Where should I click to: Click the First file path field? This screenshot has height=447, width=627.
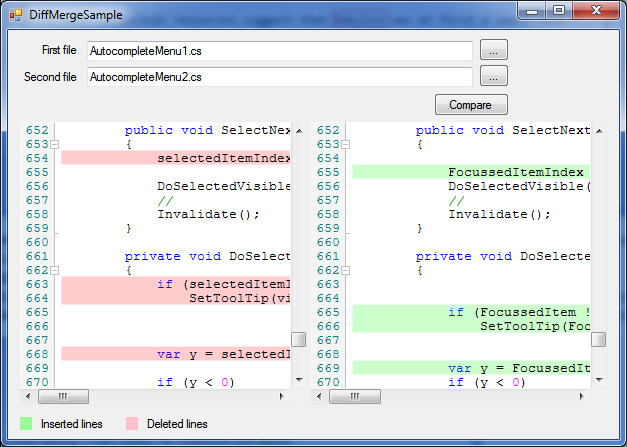[278, 50]
